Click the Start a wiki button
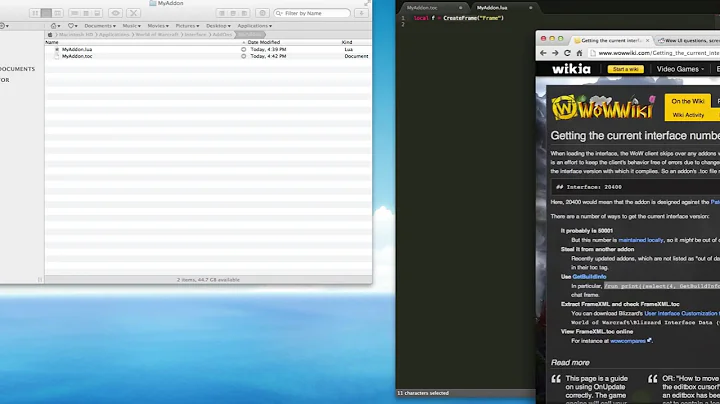 (625, 69)
